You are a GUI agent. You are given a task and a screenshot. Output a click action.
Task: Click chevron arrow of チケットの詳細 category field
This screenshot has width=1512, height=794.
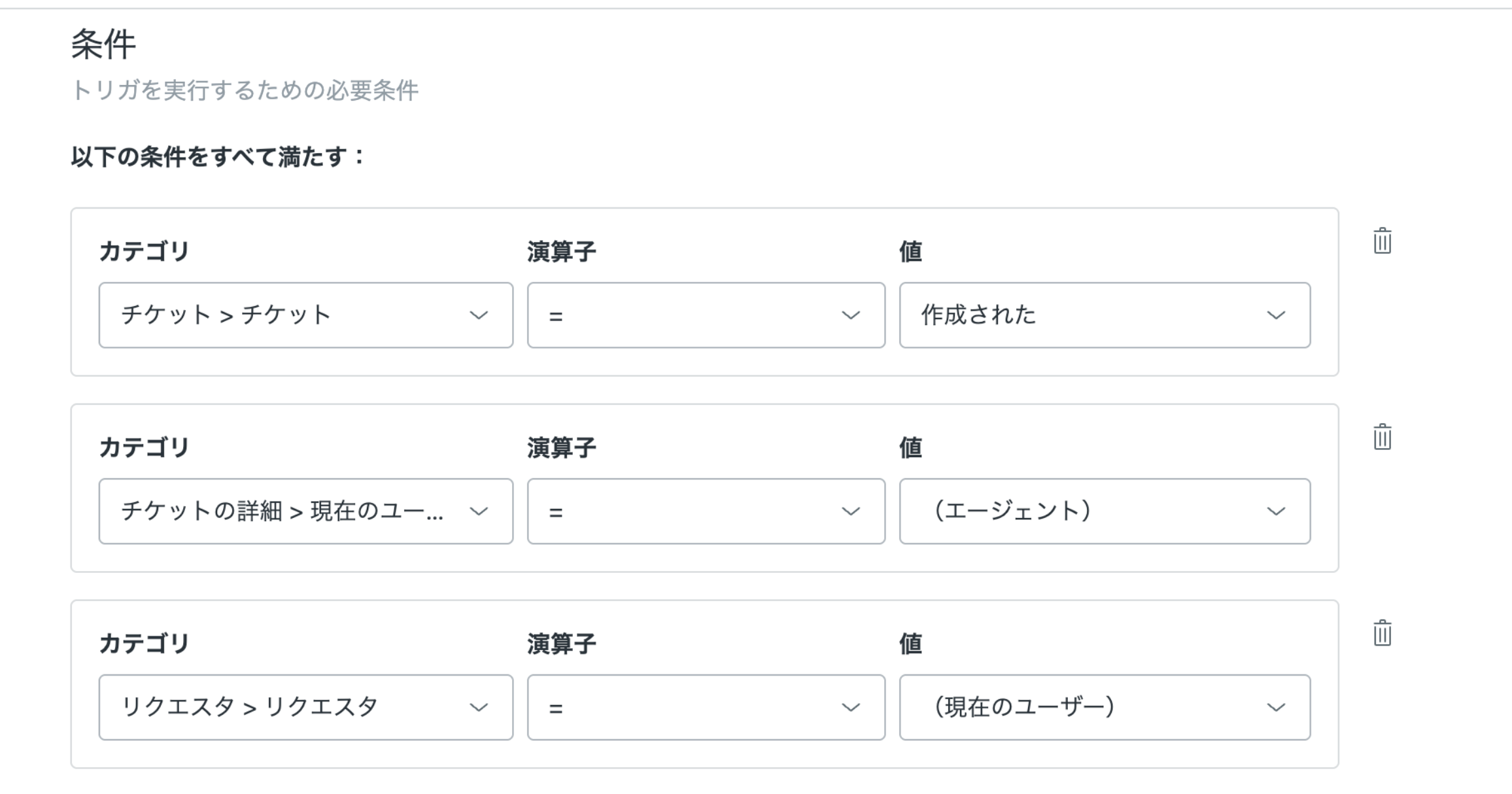pos(479,511)
